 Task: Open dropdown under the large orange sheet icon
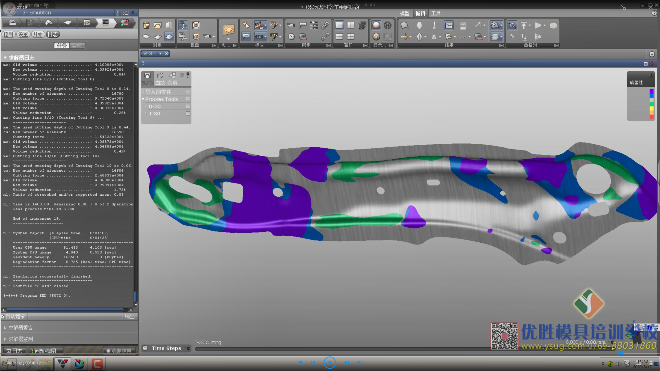tap(229, 39)
